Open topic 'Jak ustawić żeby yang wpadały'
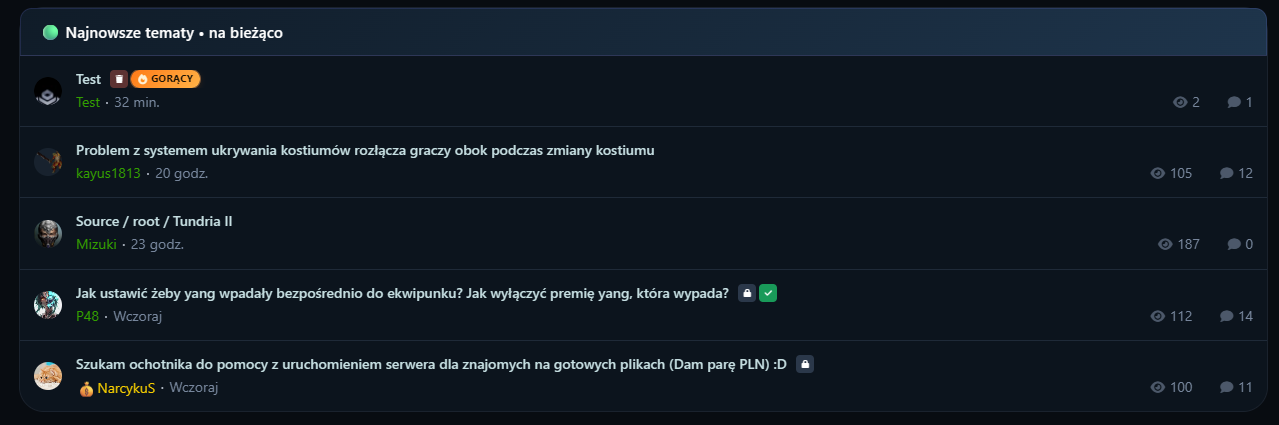Screen dimensions: 1279x425 (402, 293)
